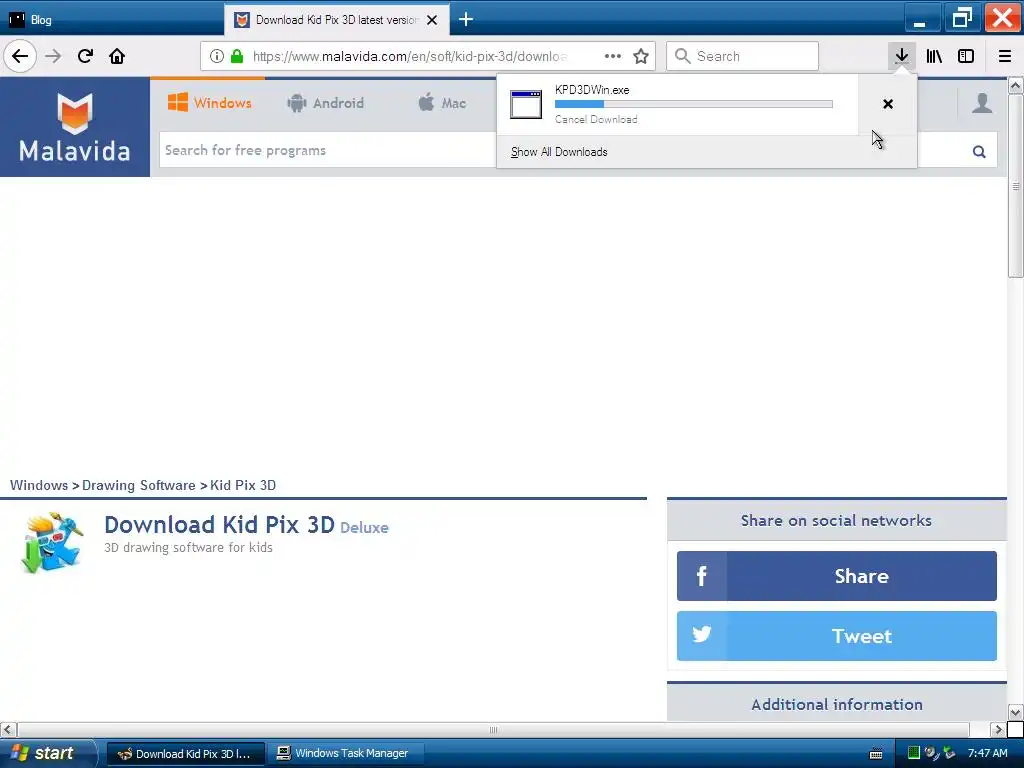Viewport: 1024px width, 768px height.
Task: Click the green secure padlock icon
Action: point(237,56)
